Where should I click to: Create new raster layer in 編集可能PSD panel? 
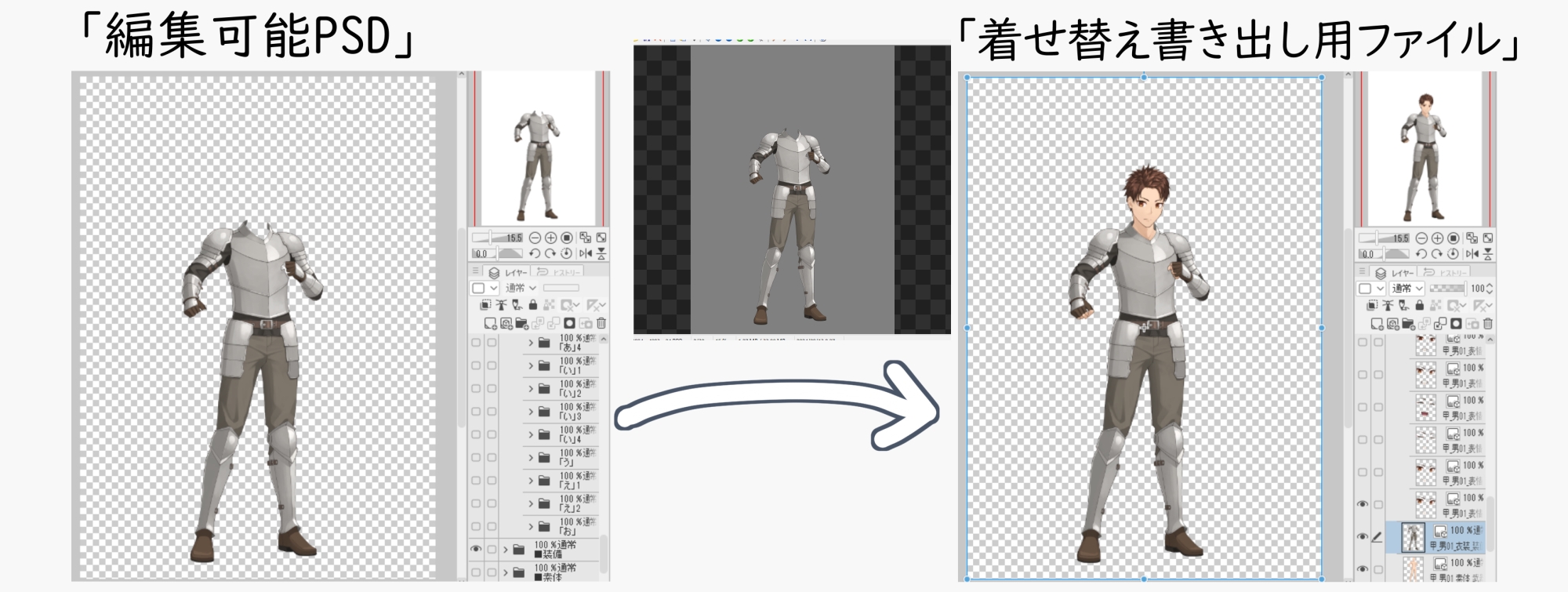coord(490,323)
